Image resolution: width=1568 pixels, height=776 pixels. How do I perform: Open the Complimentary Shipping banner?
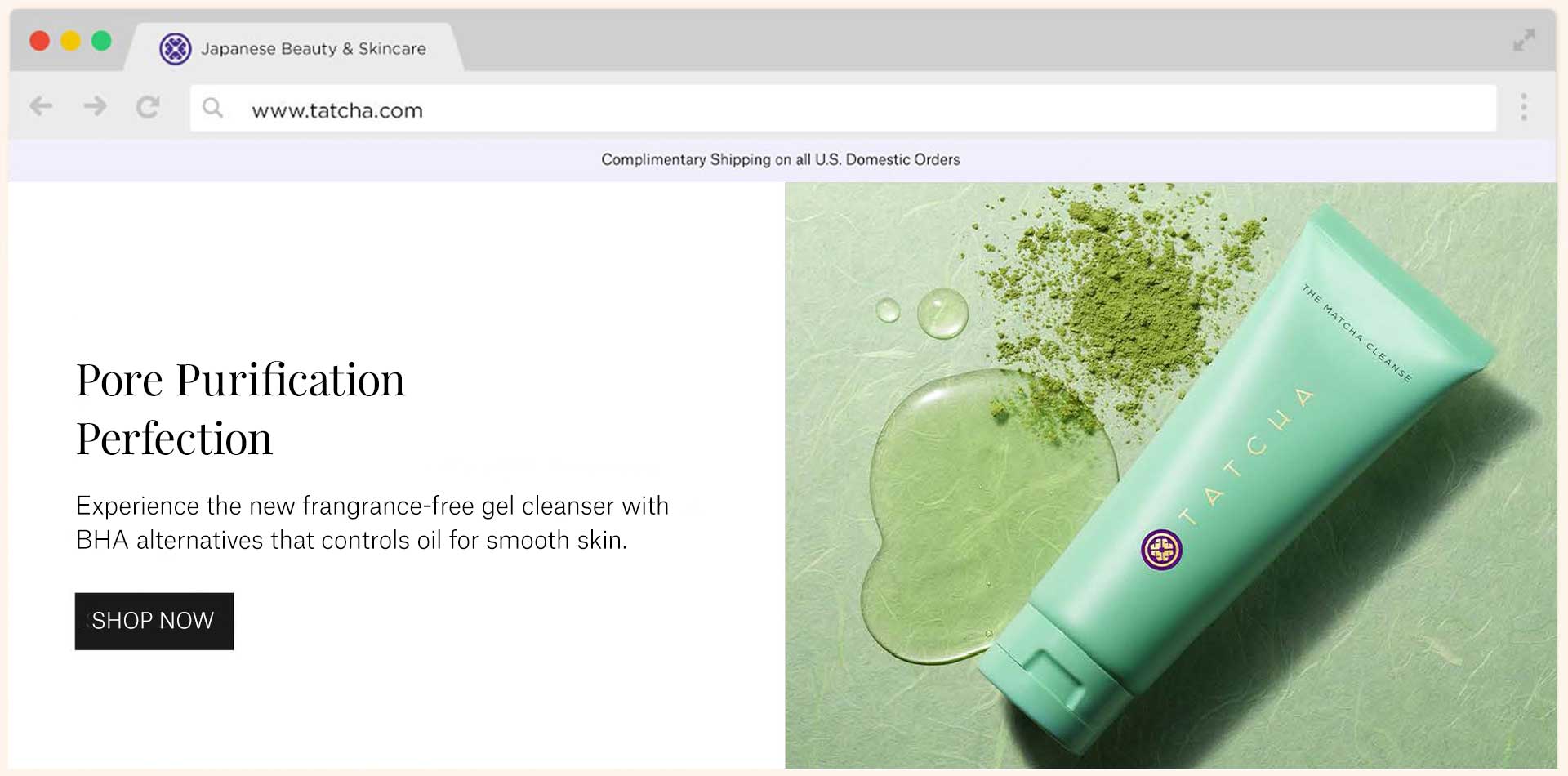782,160
